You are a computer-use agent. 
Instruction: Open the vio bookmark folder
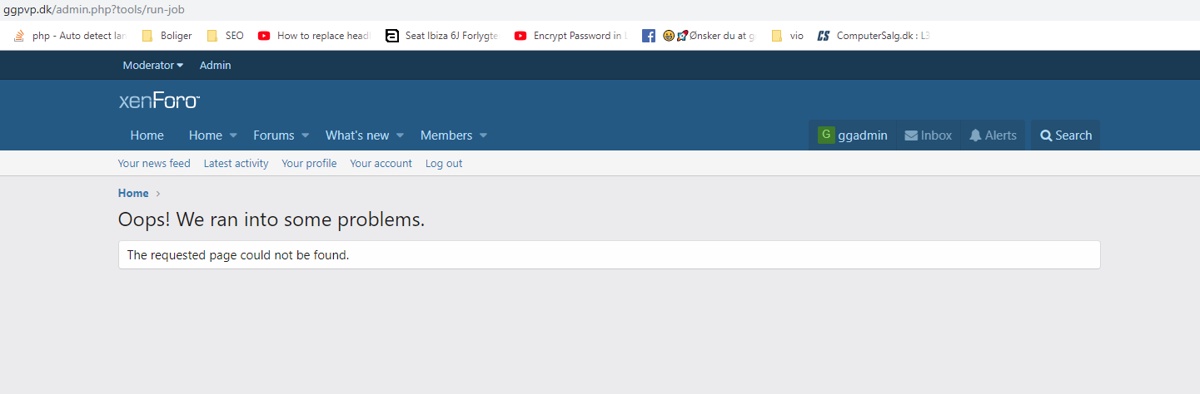click(x=787, y=35)
